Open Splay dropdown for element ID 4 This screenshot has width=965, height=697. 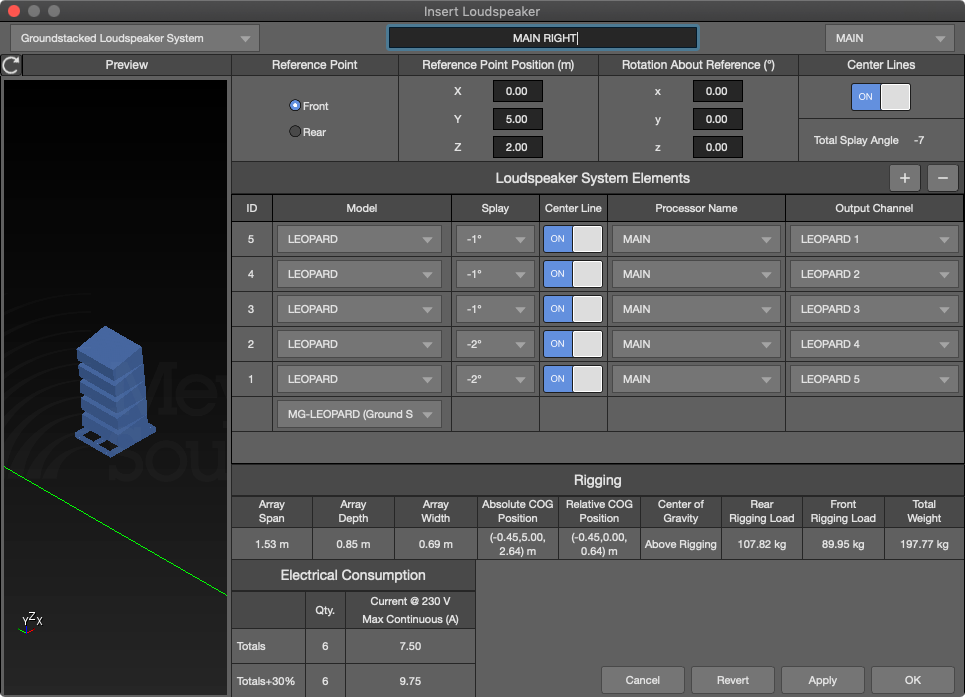(x=495, y=274)
